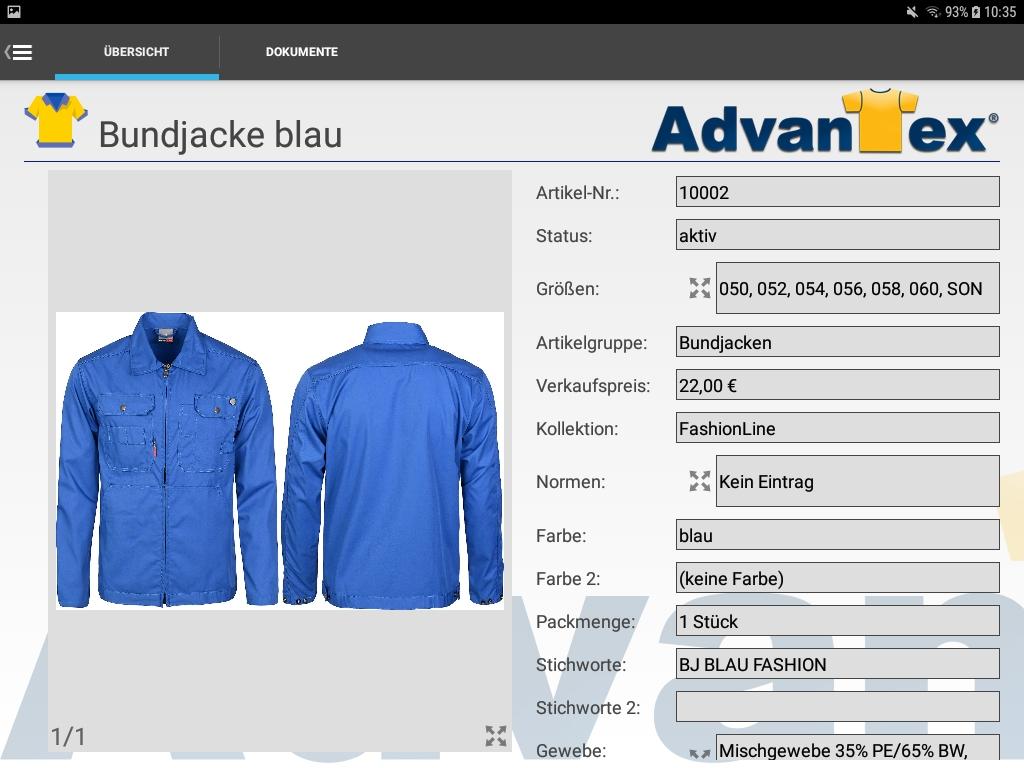Tap the clock showing 10:35
The image size is (1024, 768).
(1000, 12)
